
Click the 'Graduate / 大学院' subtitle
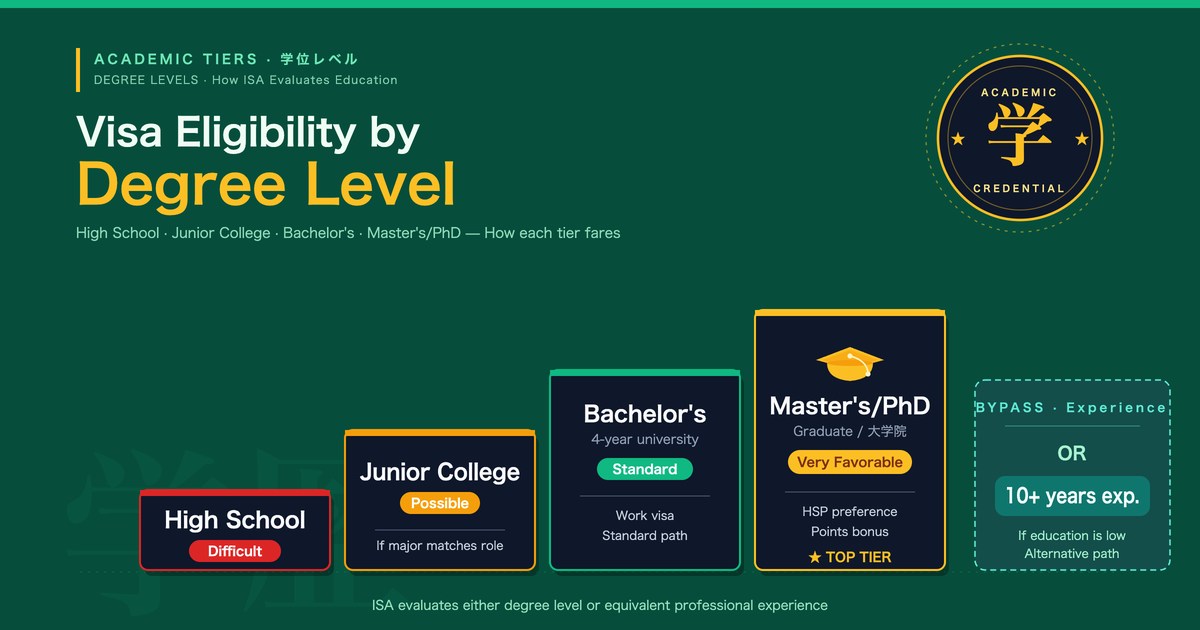(x=850, y=432)
